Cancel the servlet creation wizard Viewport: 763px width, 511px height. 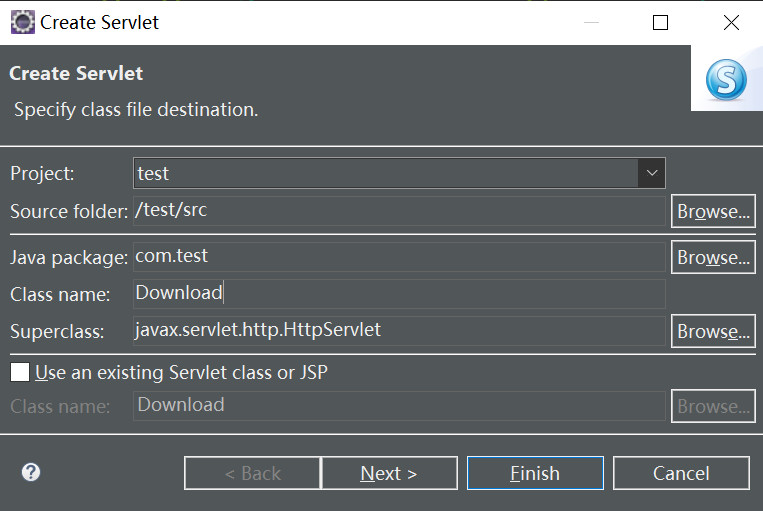click(x=681, y=473)
